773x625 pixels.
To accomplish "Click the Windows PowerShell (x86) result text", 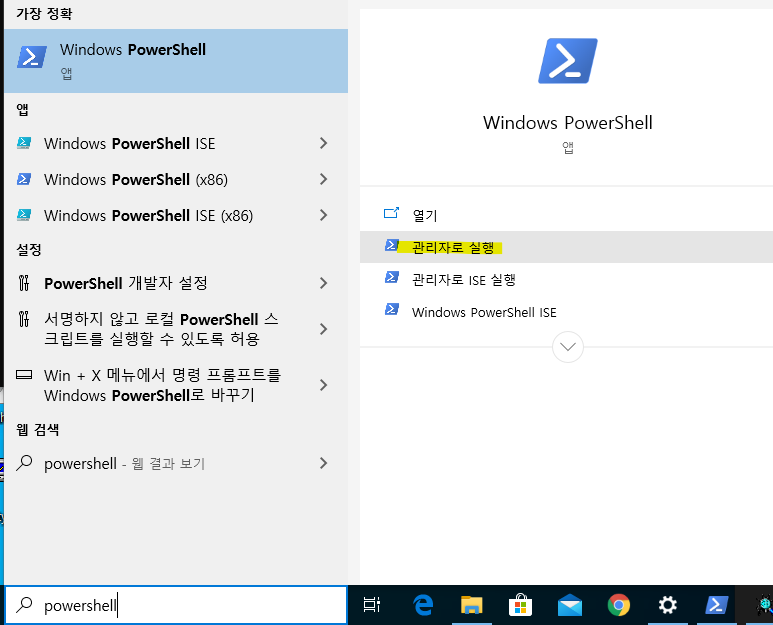I will 136,179.
